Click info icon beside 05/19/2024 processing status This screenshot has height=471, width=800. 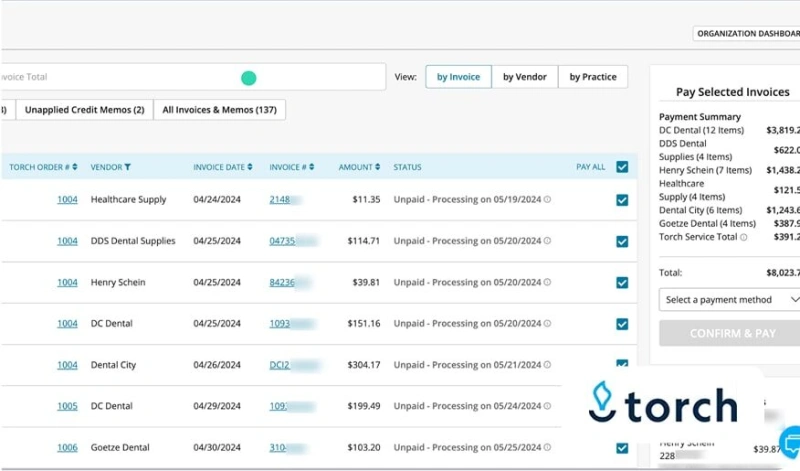point(547,200)
